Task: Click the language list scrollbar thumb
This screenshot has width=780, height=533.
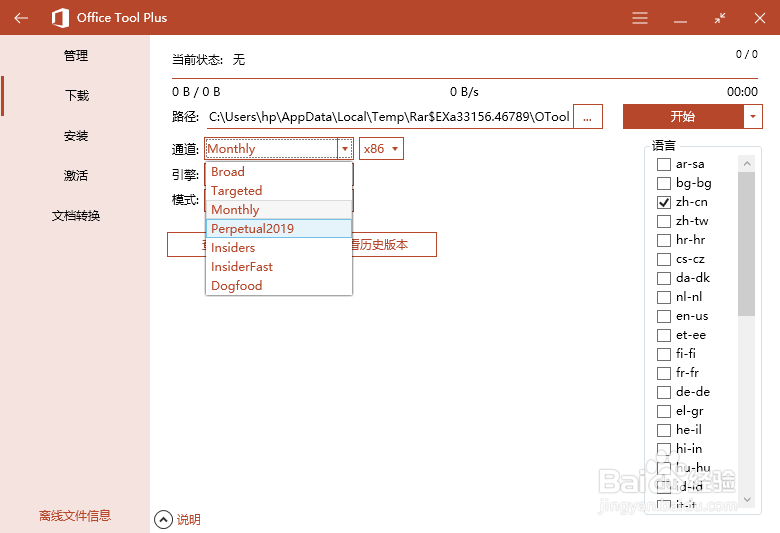Action: coord(746,244)
